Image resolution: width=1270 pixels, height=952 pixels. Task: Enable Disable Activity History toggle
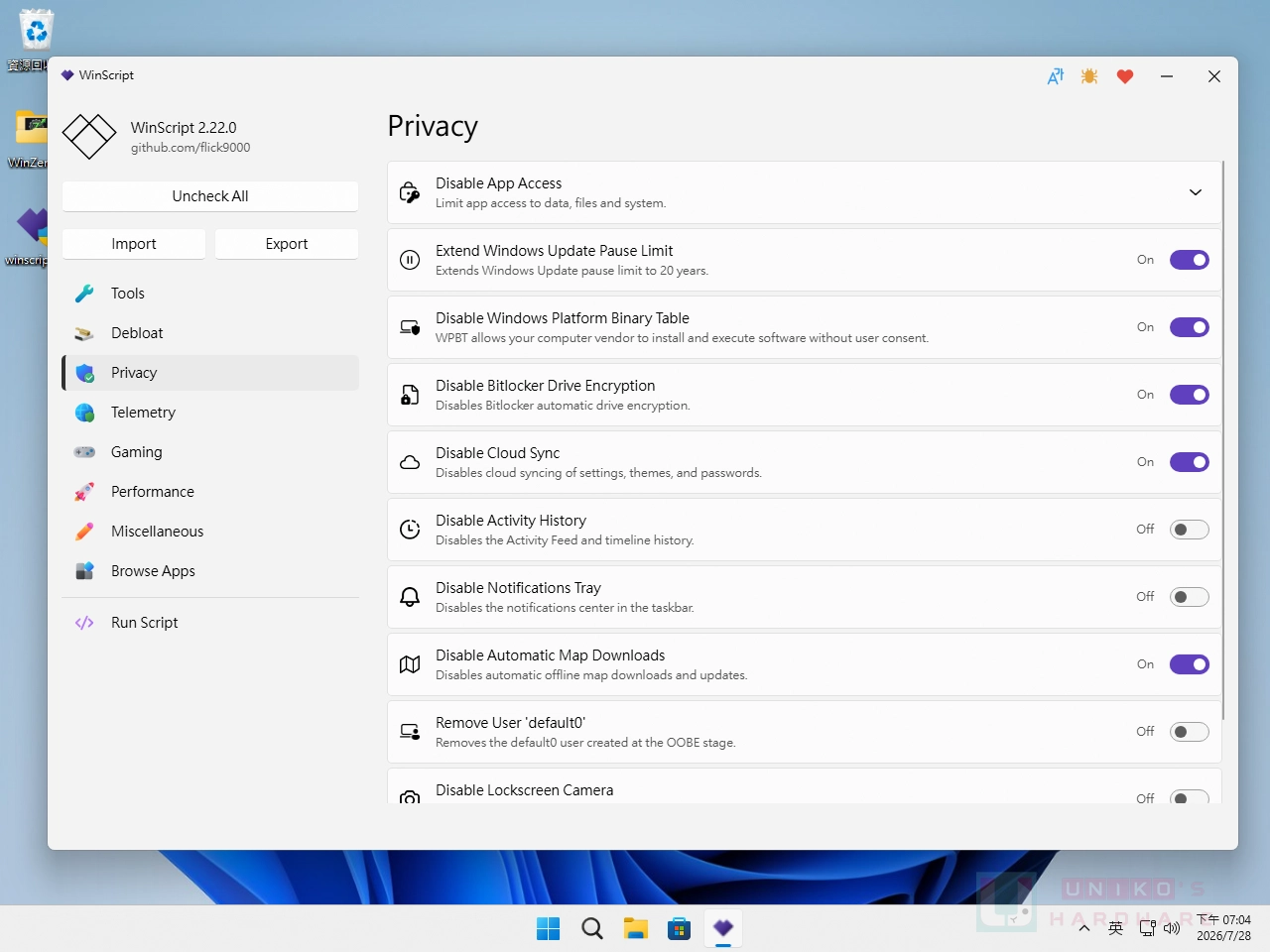point(1190,530)
